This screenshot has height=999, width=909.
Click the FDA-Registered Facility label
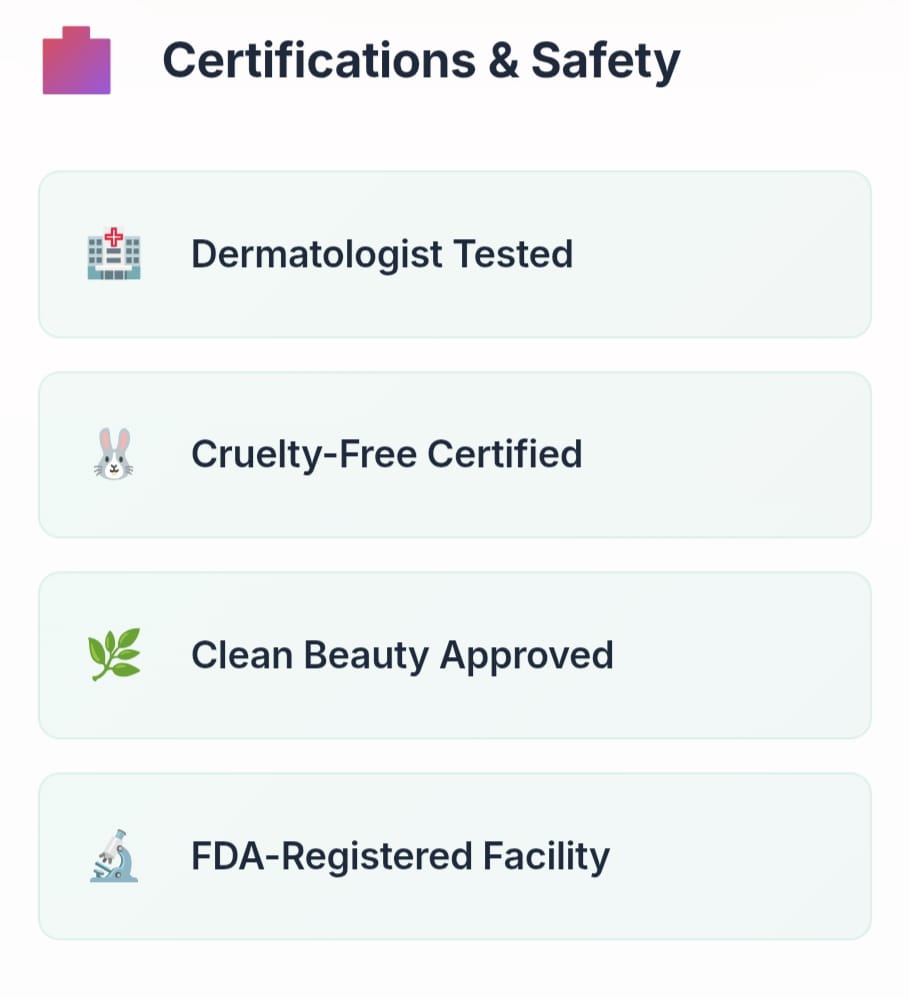coord(400,857)
